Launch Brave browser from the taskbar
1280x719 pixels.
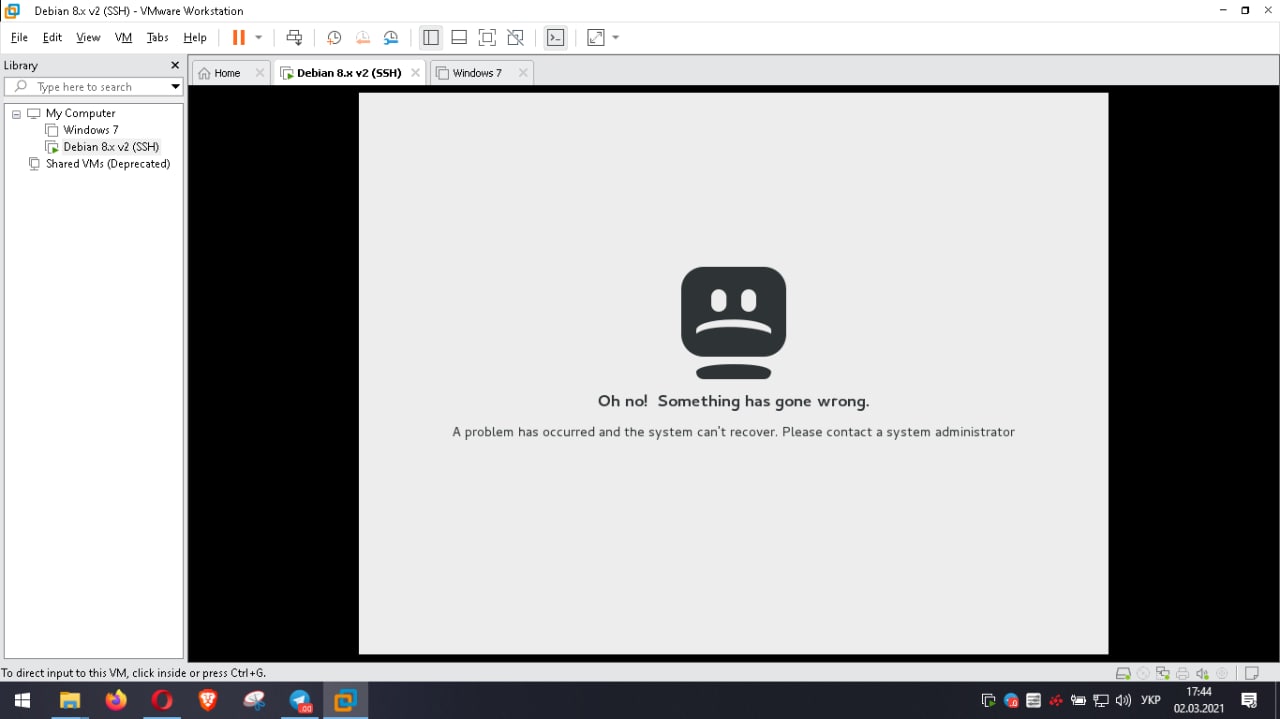coord(208,701)
